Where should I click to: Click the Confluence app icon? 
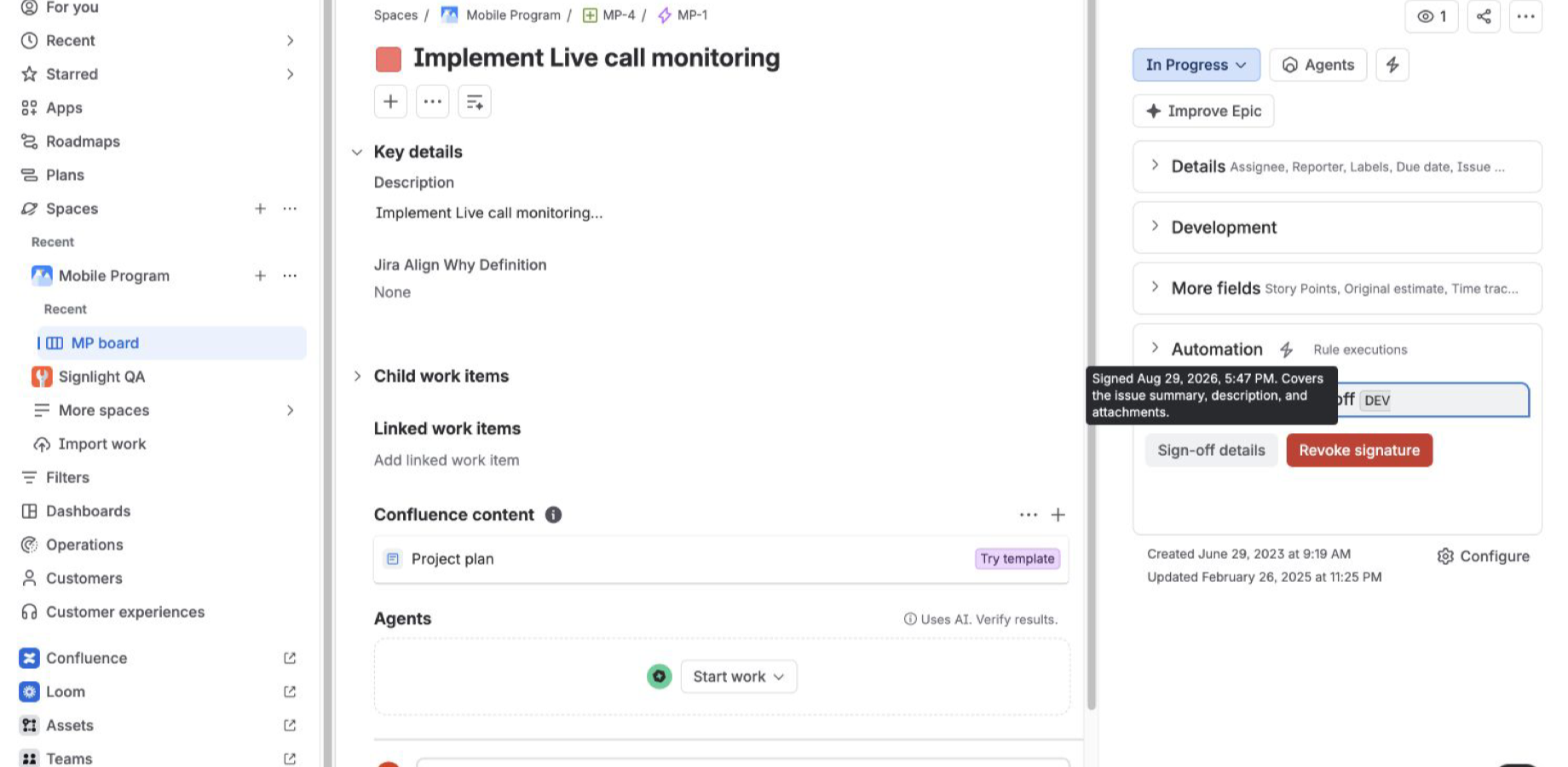click(x=30, y=659)
